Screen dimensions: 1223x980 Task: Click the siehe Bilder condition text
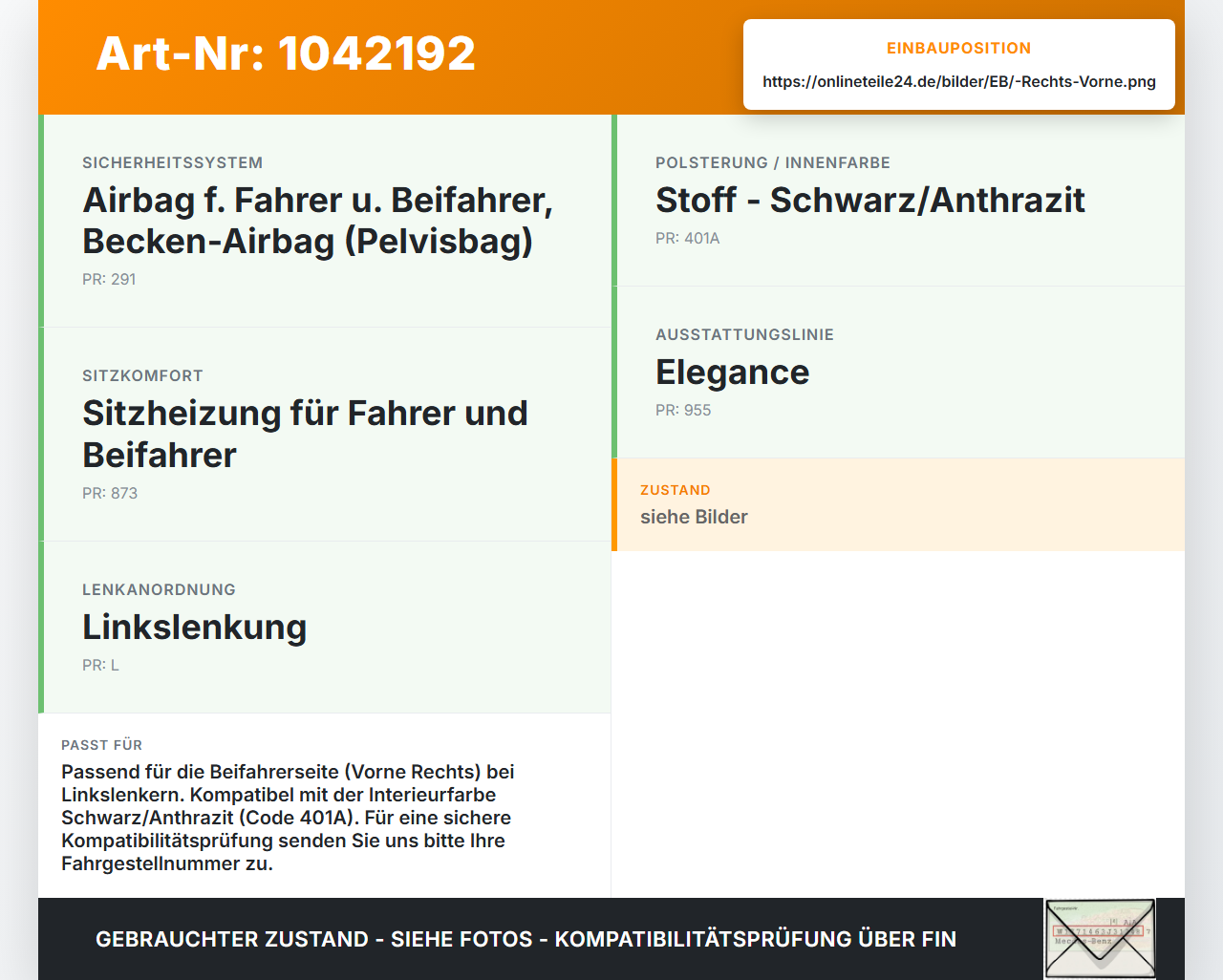pos(694,517)
